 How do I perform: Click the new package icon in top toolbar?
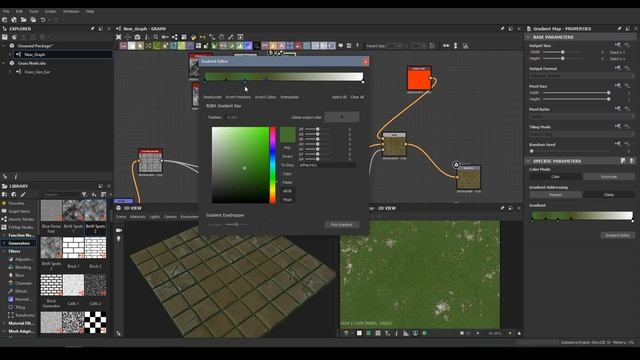click(4, 20)
